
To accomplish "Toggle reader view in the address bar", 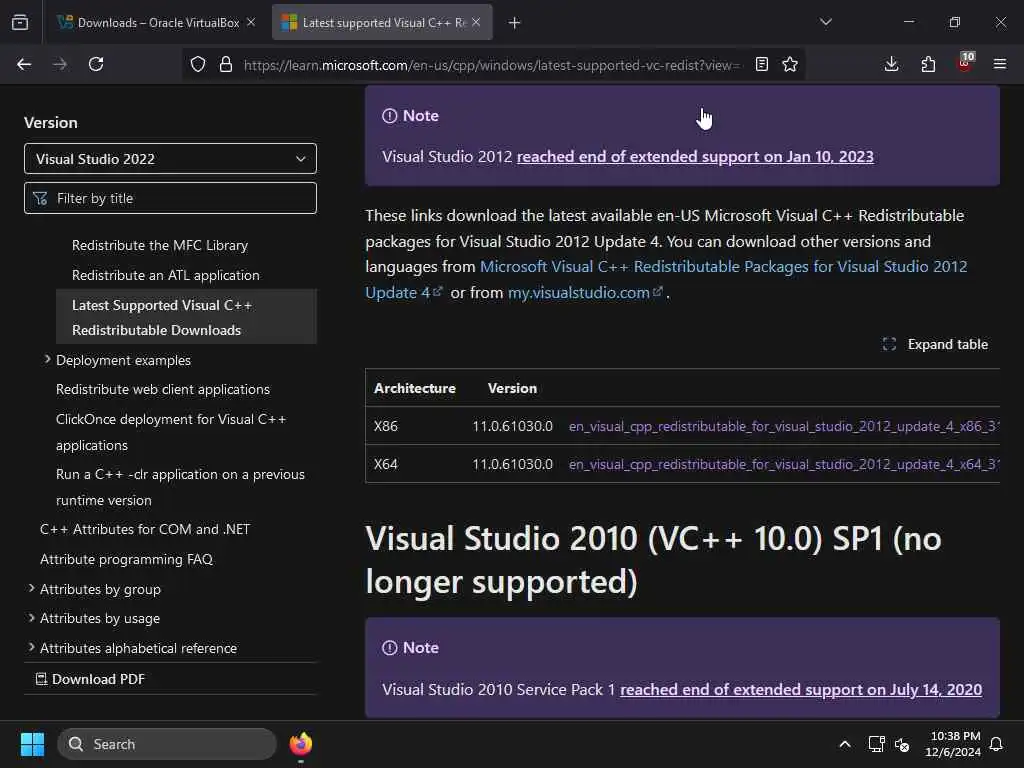I will click(x=762, y=64).
